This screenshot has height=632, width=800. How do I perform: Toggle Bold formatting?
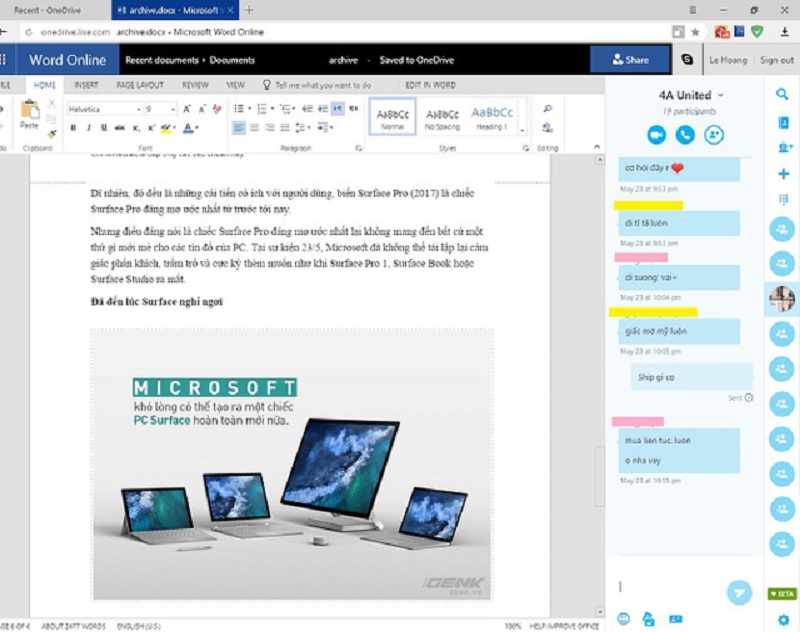(73, 128)
